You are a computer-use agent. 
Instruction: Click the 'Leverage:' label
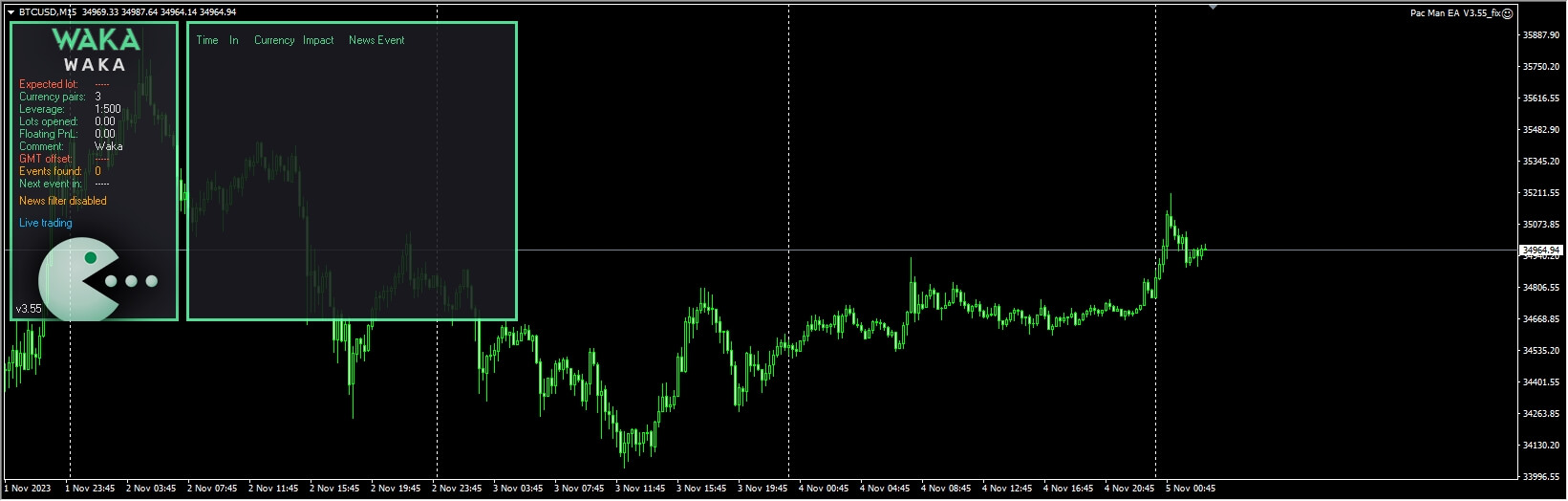point(42,109)
